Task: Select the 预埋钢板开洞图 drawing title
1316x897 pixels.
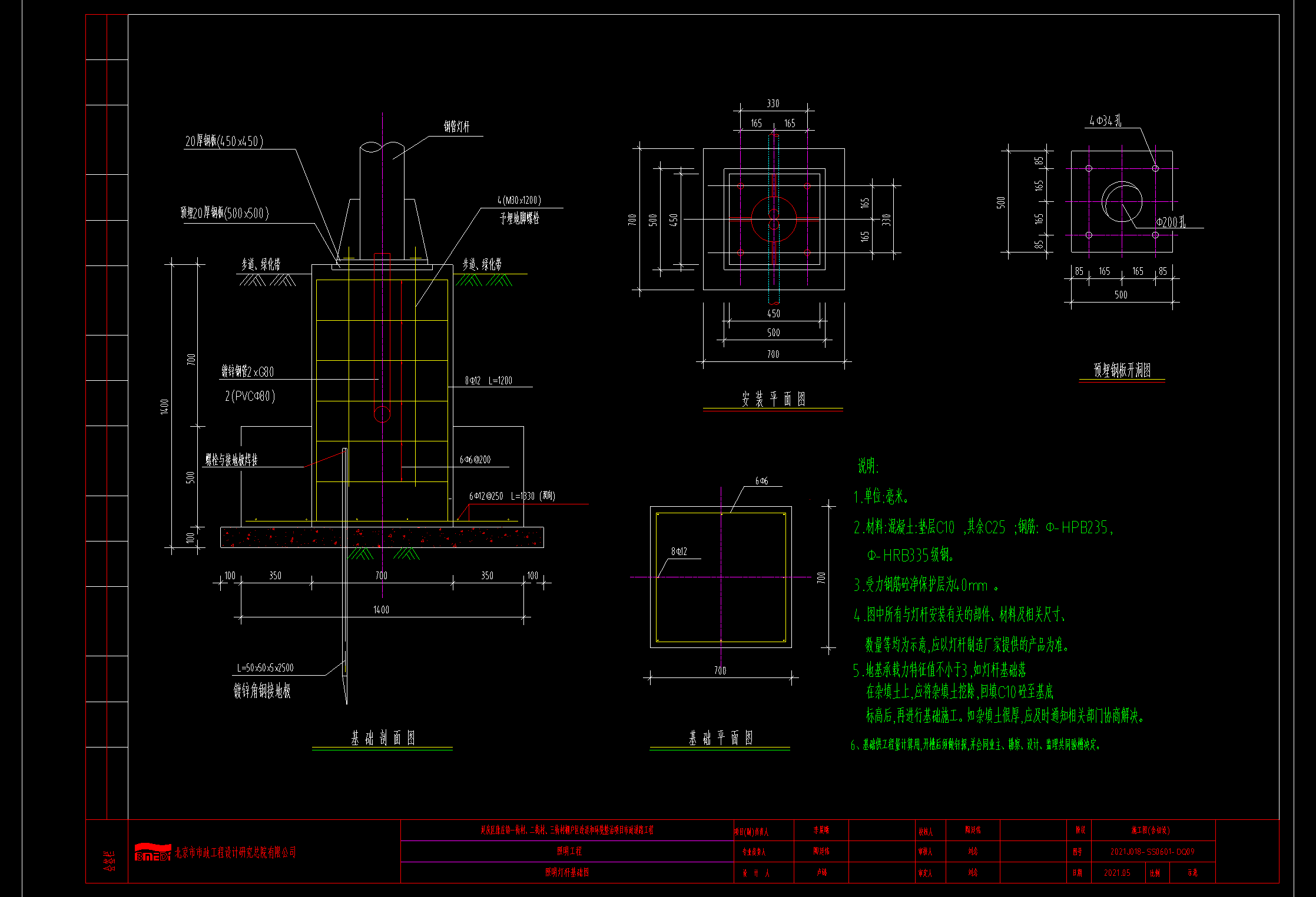Action: (x=1122, y=370)
